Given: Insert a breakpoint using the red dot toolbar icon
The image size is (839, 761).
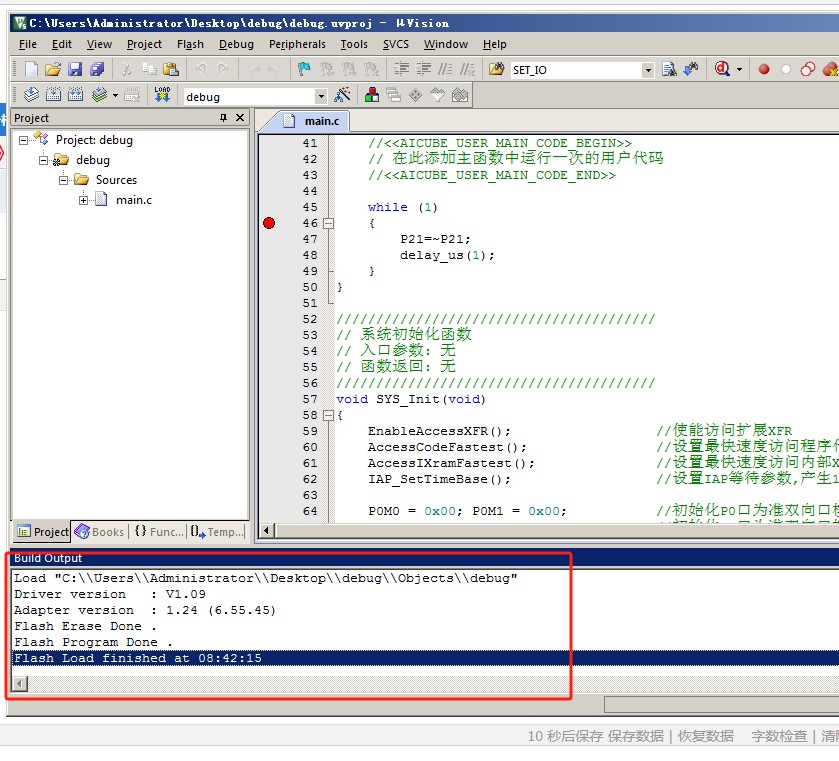Looking at the screenshot, I should pyautogui.click(x=764, y=69).
